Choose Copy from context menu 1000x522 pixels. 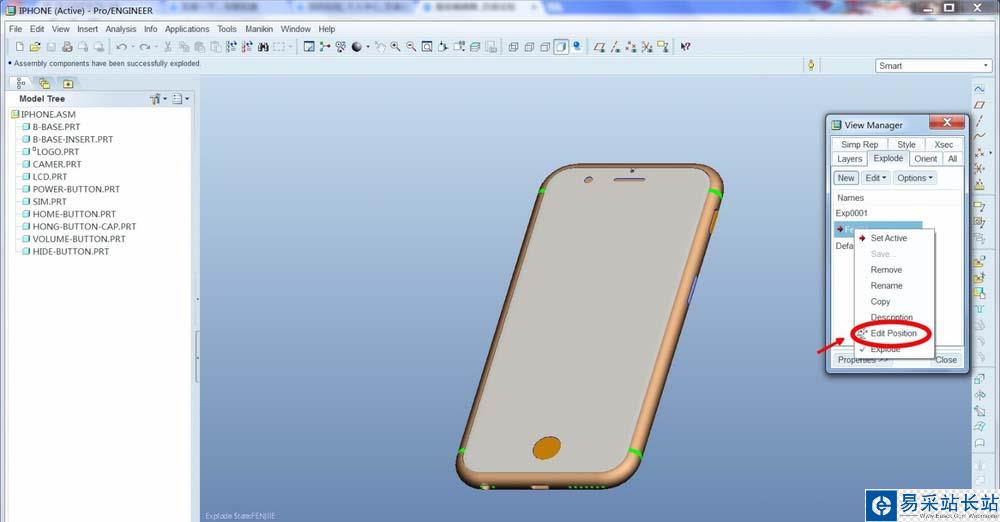(880, 302)
